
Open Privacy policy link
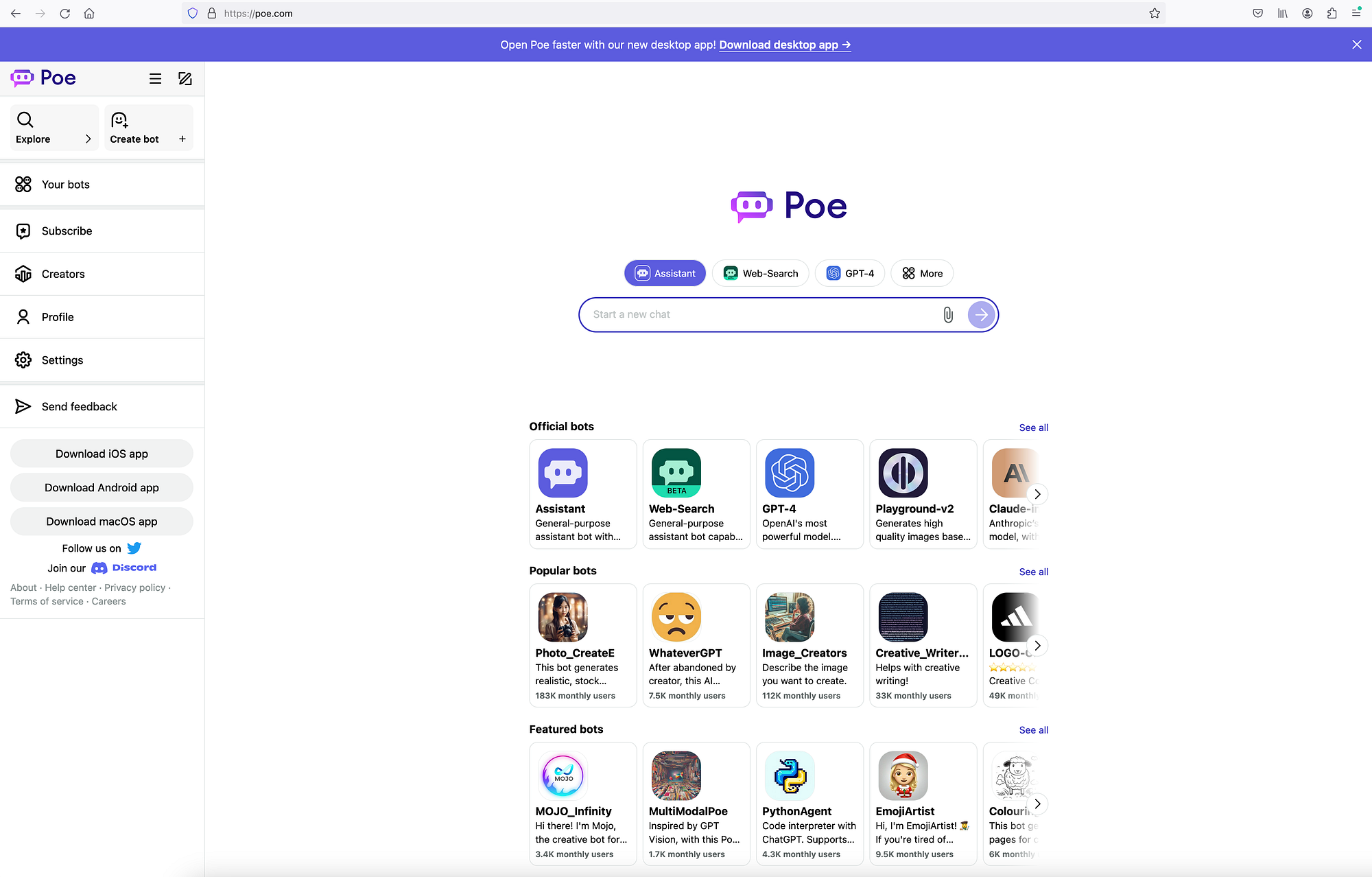135,588
